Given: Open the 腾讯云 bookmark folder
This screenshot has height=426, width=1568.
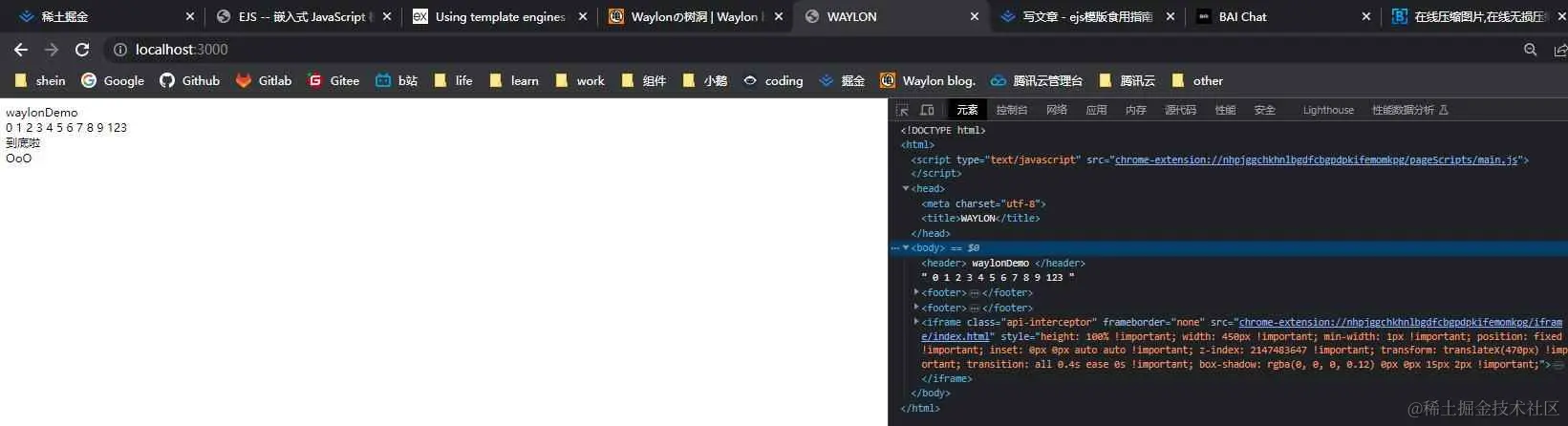Looking at the screenshot, I should pyautogui.click(x=1127, y=81).
